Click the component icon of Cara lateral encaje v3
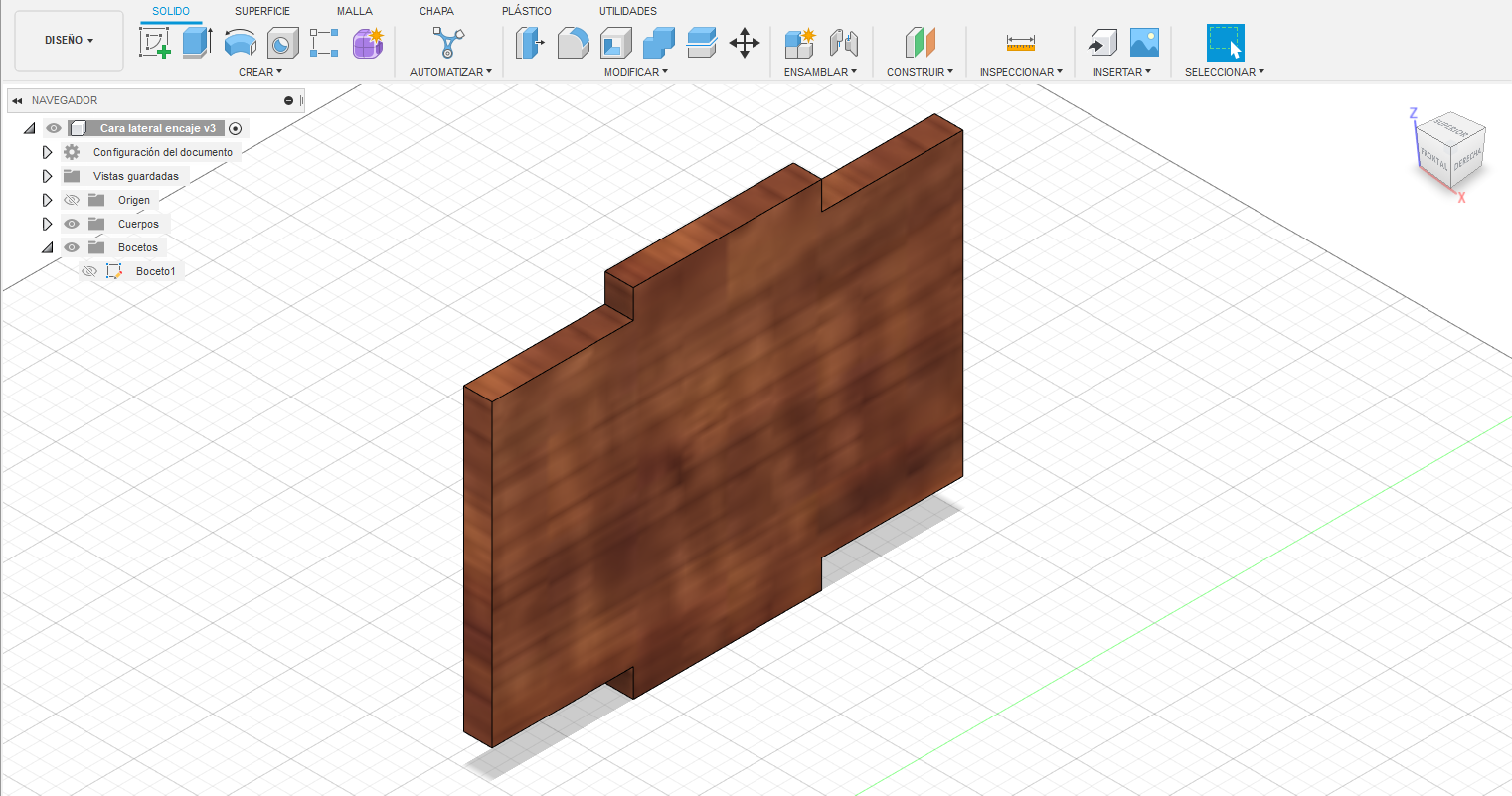This screenshot has height=796, width=1512. point(78,128)
